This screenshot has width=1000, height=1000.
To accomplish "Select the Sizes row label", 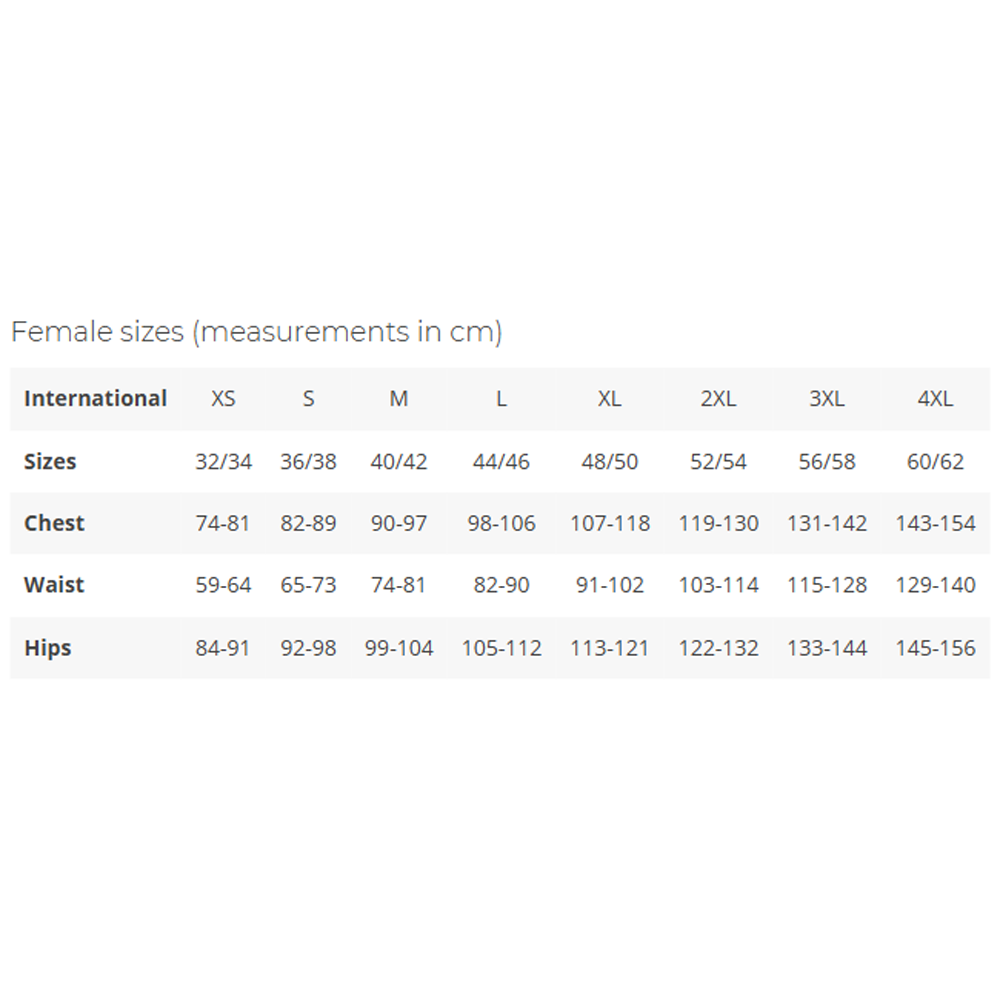I will (50, 462).
